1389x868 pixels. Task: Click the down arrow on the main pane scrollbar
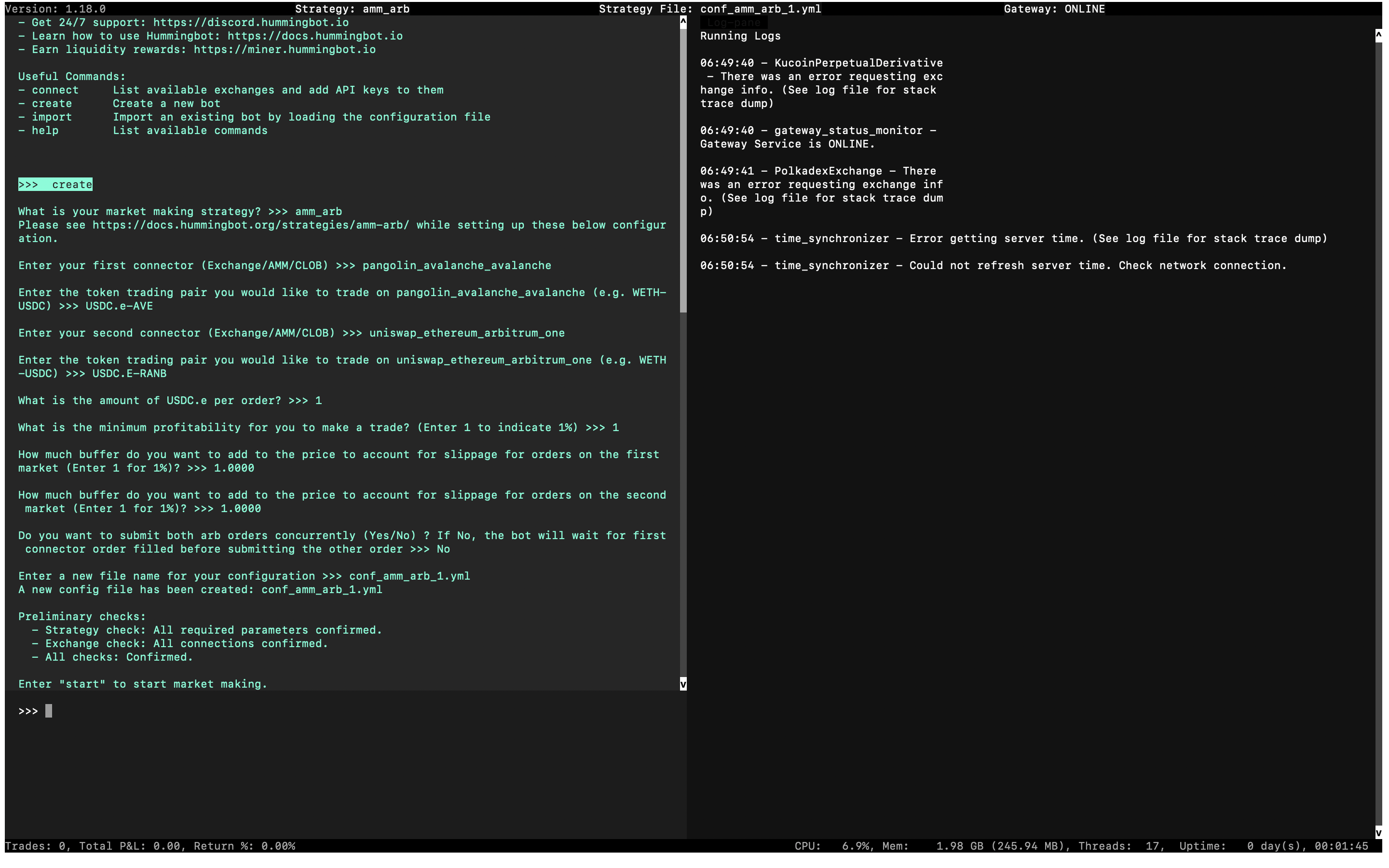682,683
